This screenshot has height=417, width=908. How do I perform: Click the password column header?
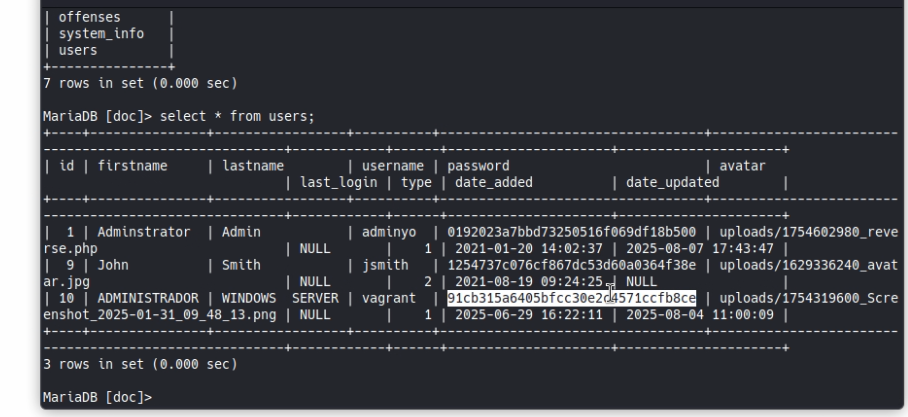click(x=478, y=166)
